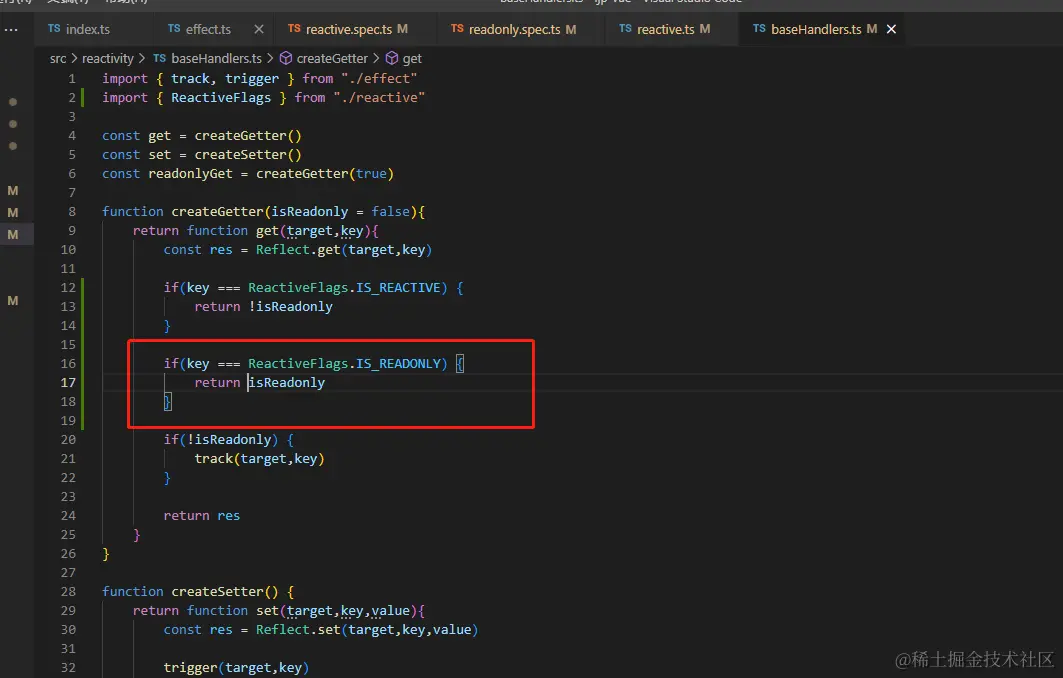Open the get breadcrumb symbol
The height and width of the screenshot is (678, 1063).
coord(412,59)
